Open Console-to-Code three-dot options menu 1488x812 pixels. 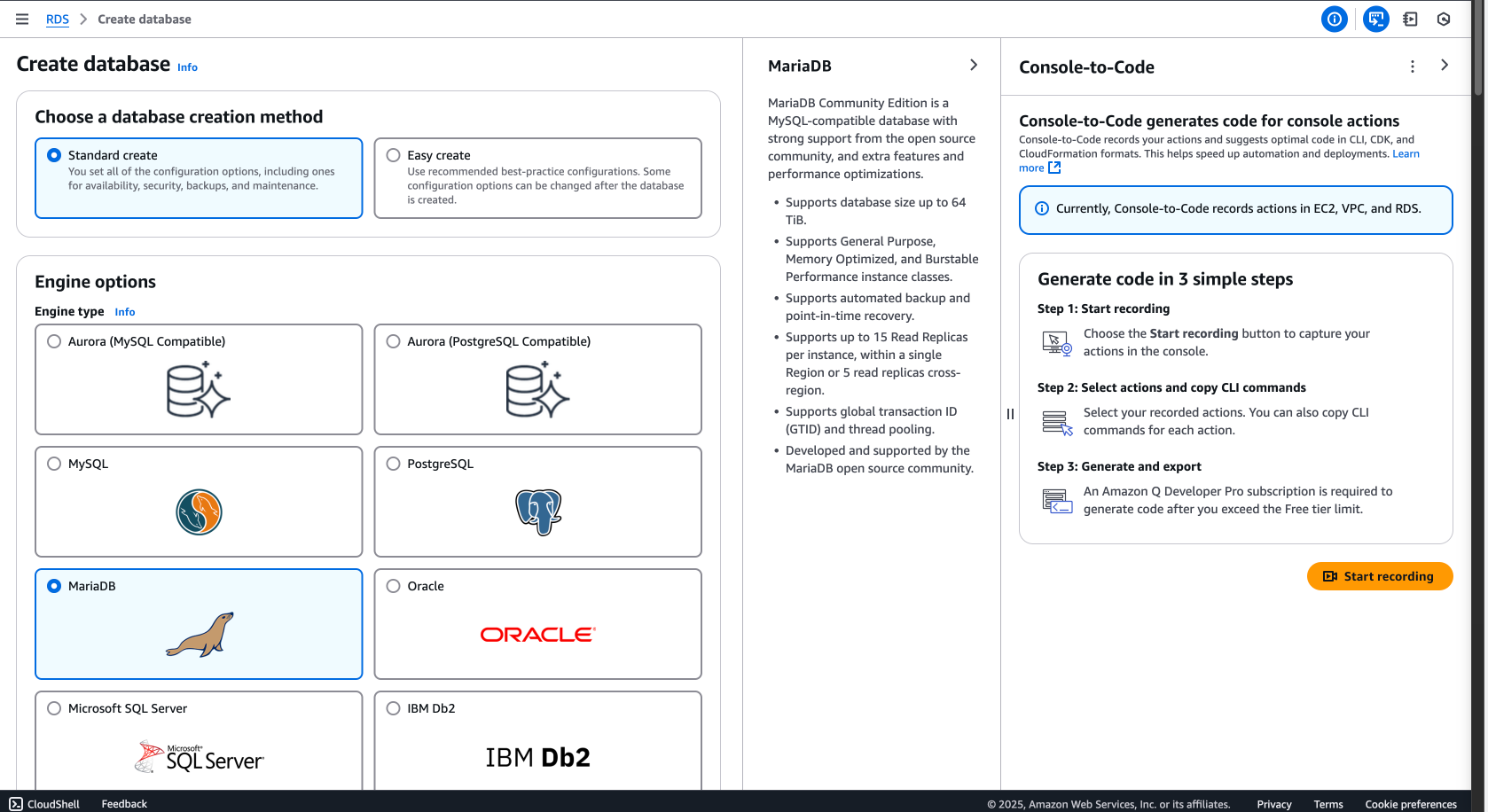pos(1413,66)
